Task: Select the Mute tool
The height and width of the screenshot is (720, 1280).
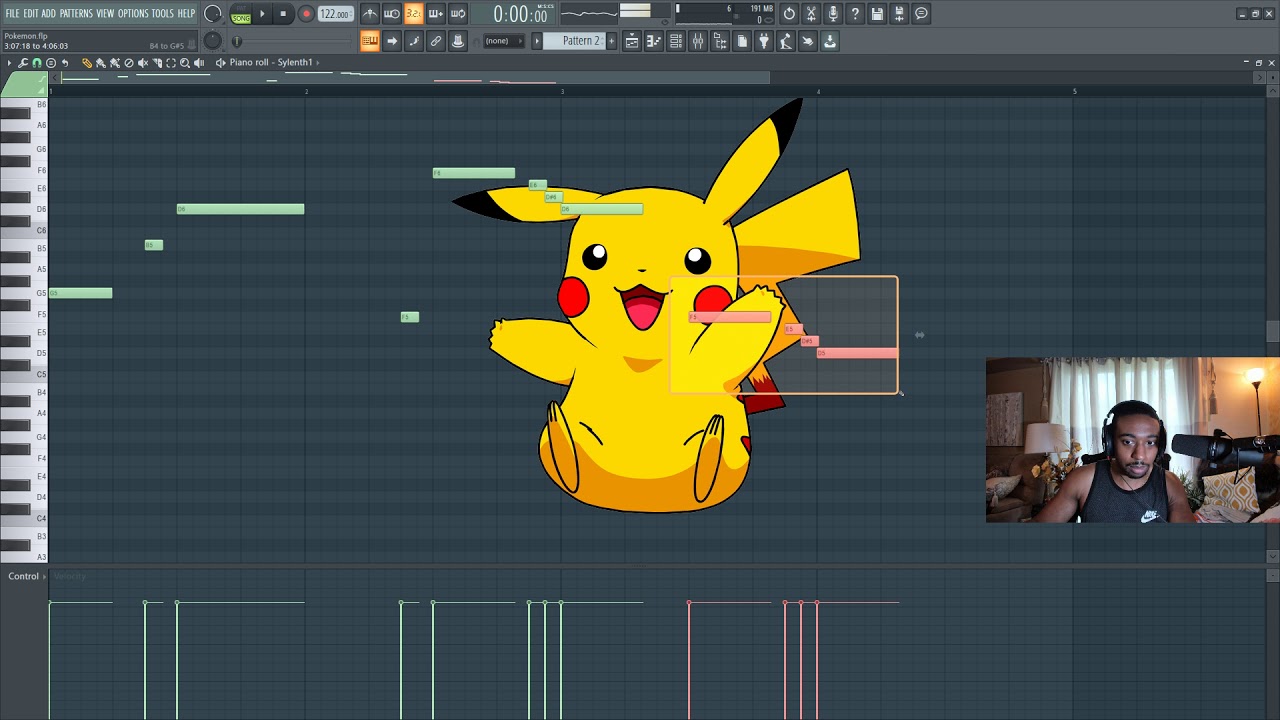Action: tap(143, 63)
